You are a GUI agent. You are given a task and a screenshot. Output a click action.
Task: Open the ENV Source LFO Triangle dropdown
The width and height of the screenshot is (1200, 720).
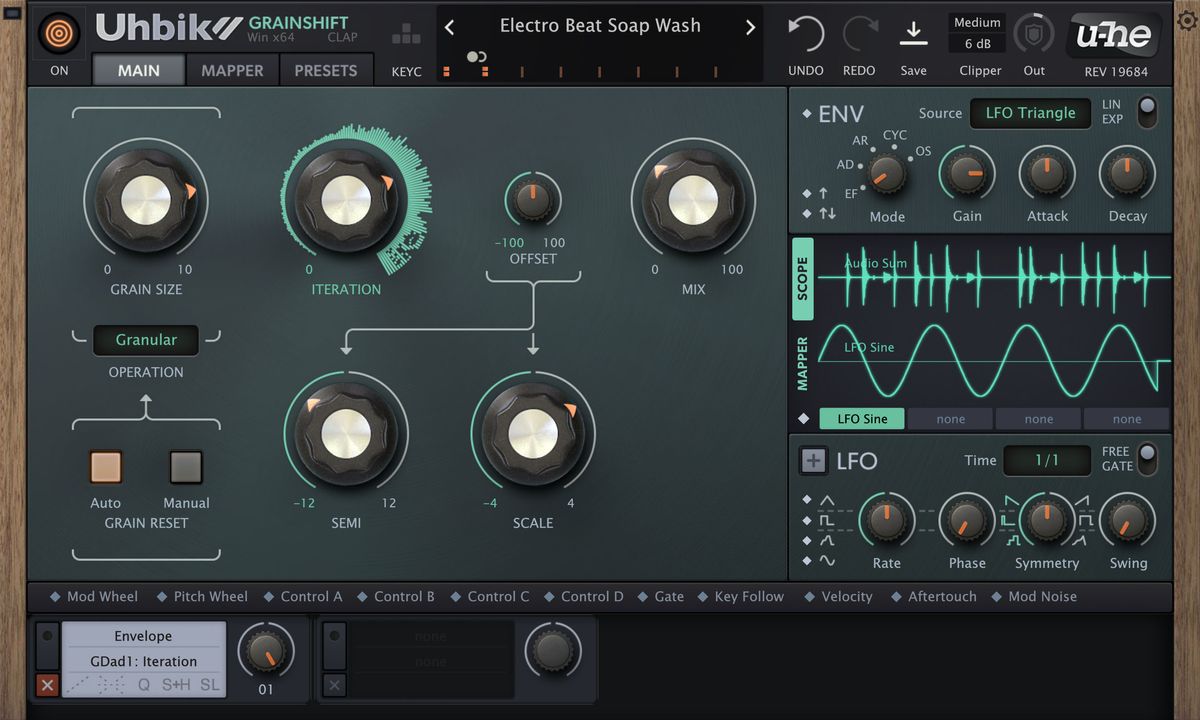point(1030,113)
